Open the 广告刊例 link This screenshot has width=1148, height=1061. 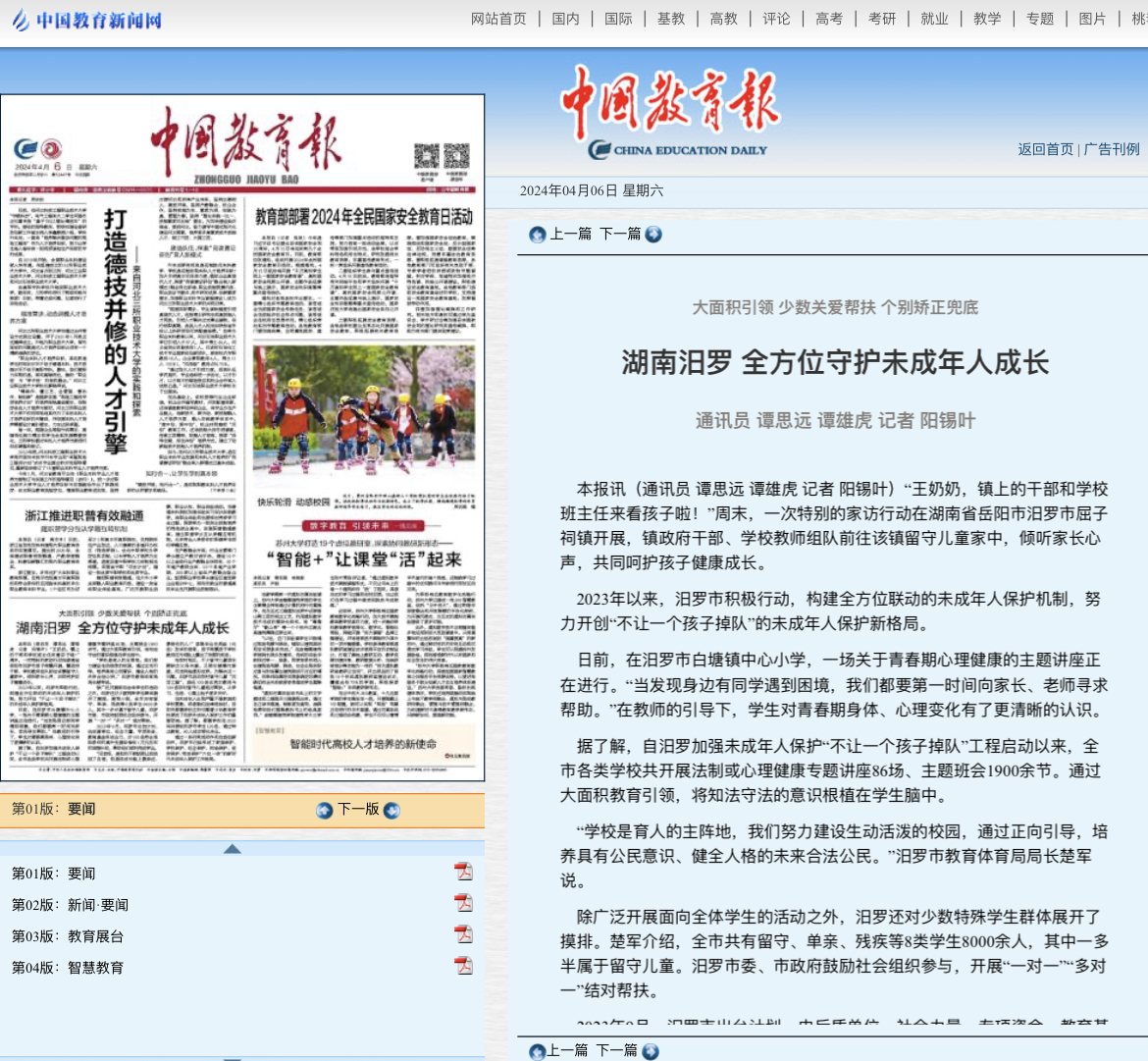tap(1112, 149)
